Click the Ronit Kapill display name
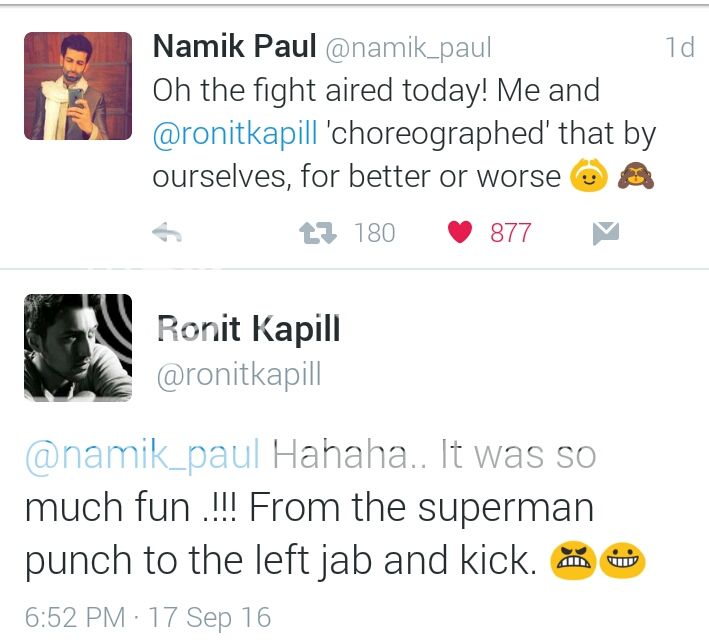 pos(248,329)
